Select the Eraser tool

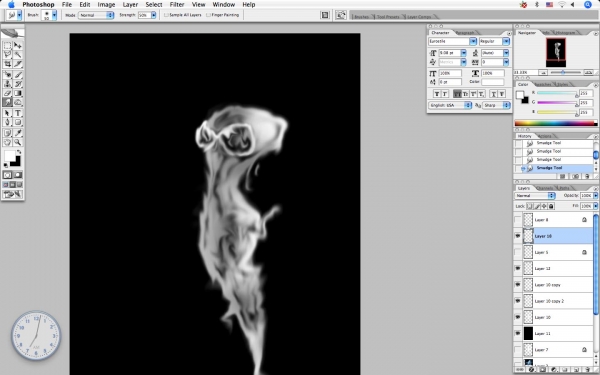(7, 93)
